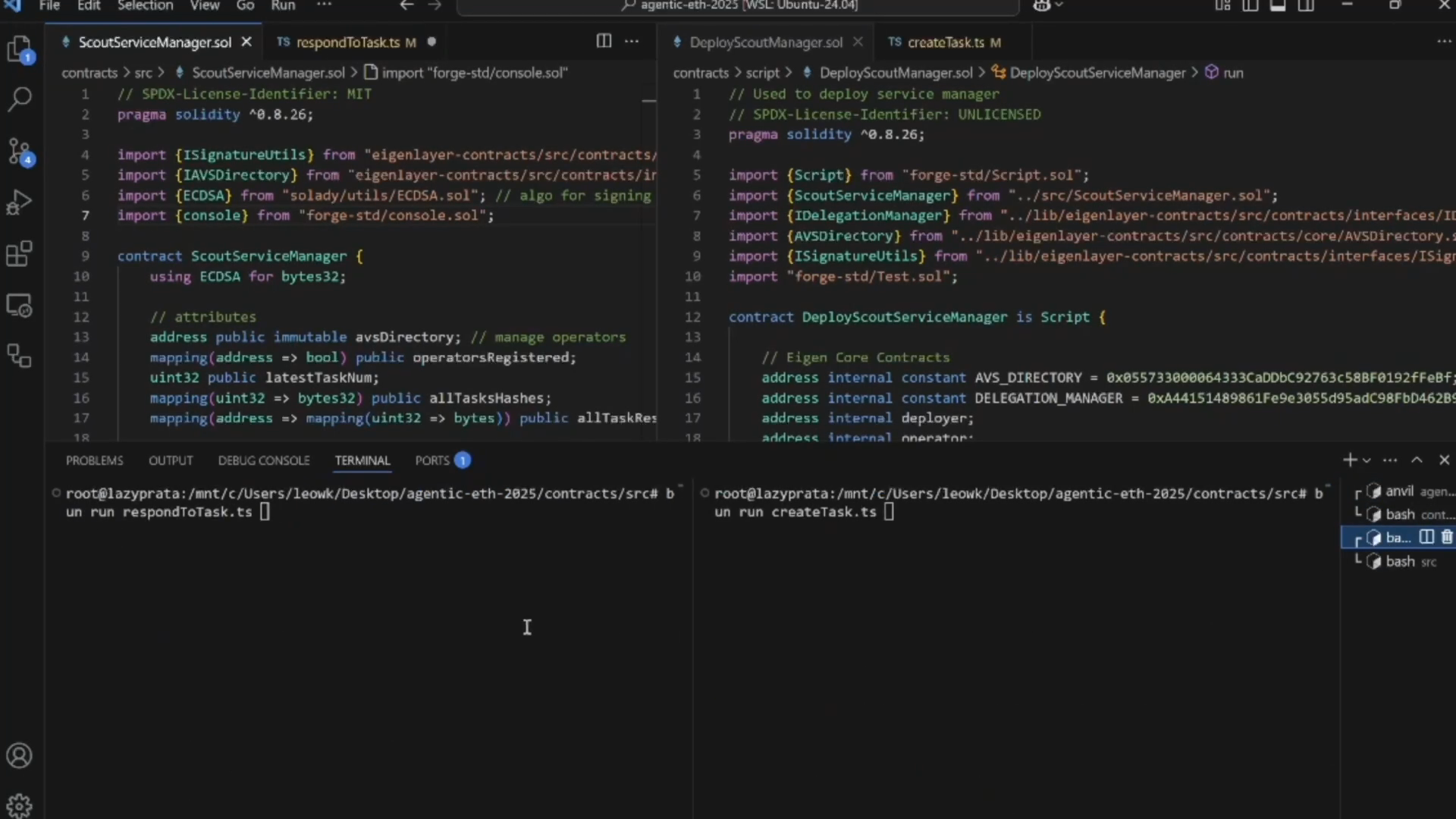Switch to createTask.ts tab

point(946,42)
